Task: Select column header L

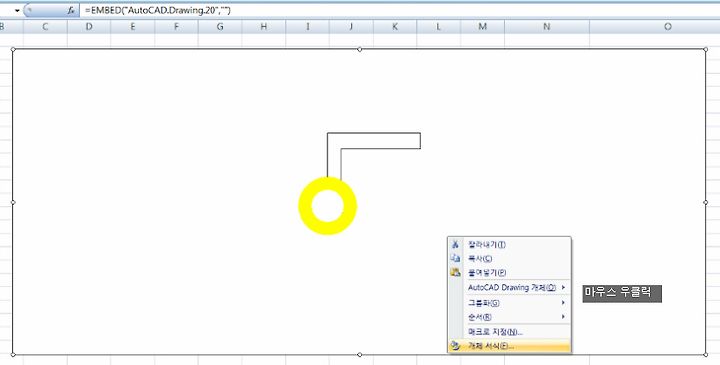Action: [439, 27]
